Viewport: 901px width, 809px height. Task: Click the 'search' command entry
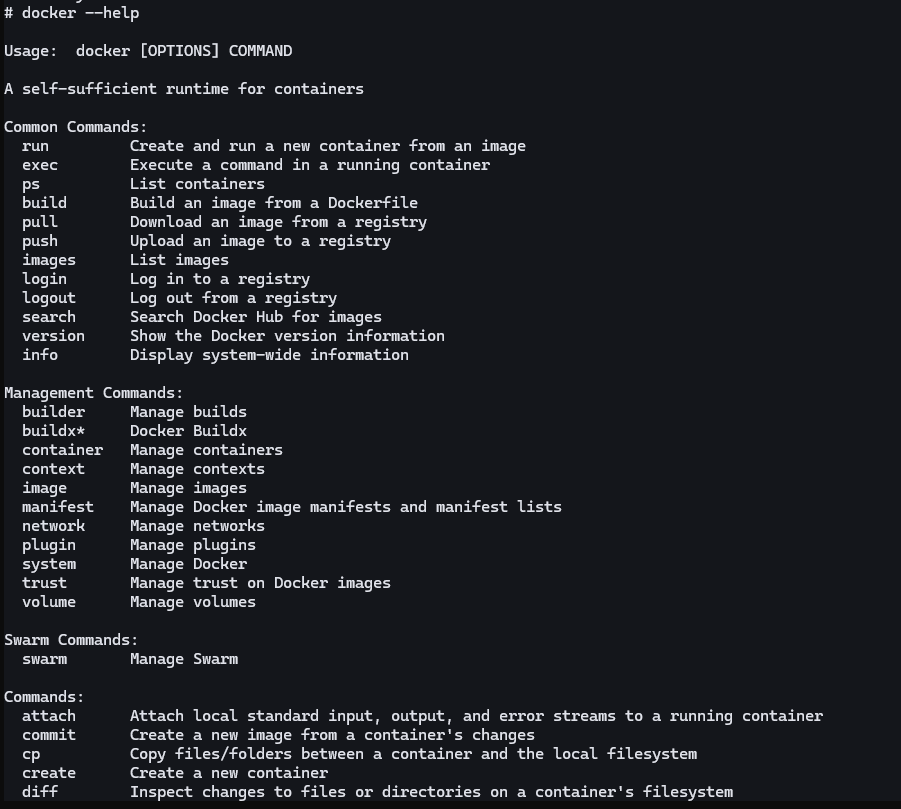[49, 317]
